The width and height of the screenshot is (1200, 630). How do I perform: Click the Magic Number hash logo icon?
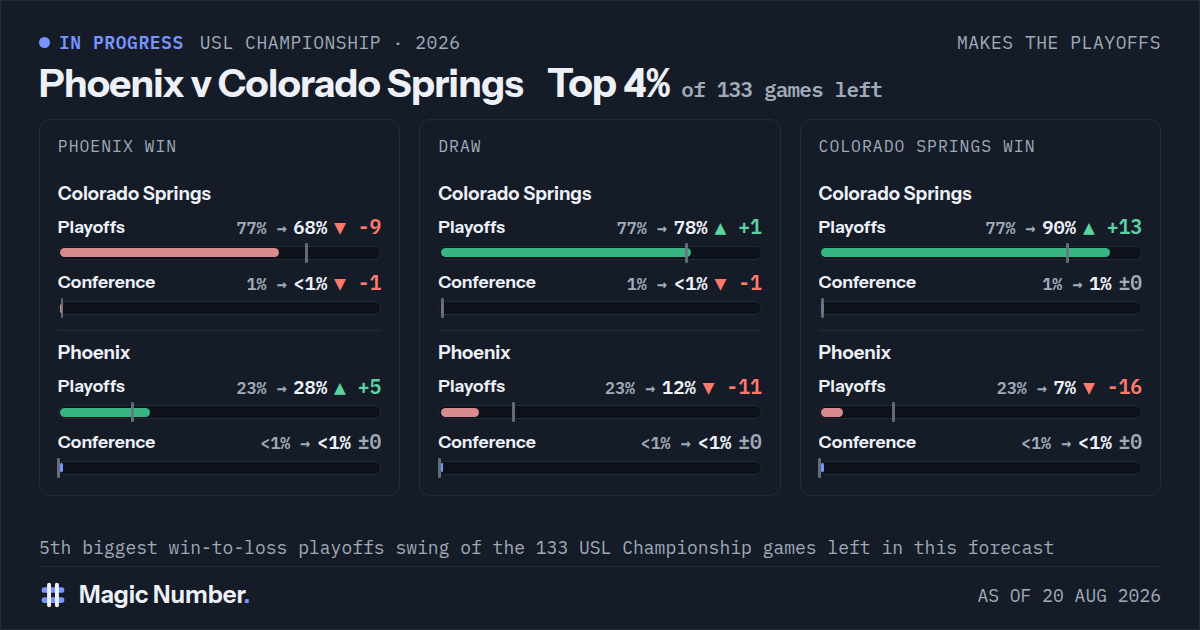click(x=53, y=595)
